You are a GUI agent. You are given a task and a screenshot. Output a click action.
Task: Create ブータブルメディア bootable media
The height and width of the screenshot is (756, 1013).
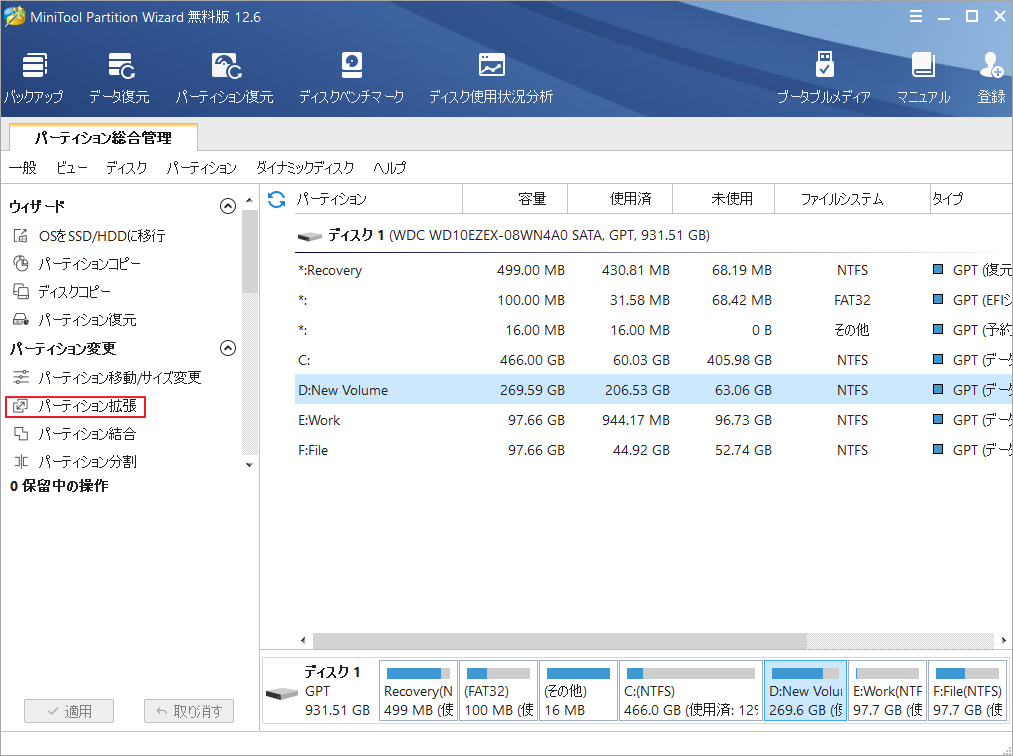click(x=824, y=78)
